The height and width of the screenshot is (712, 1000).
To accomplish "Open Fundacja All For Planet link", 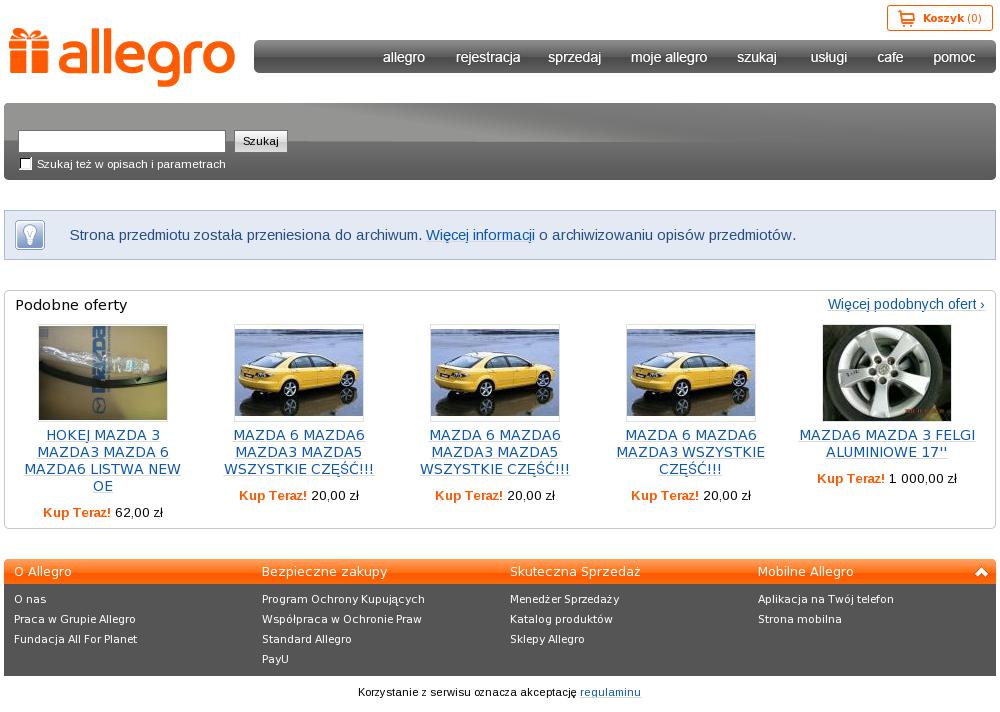I will (x=75, y=639).
